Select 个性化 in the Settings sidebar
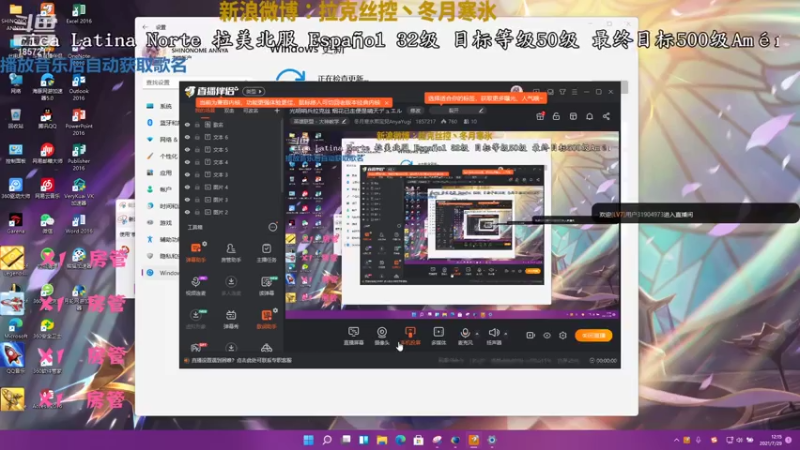Viewport: 800px width, 450px height. tap(161, 156)
